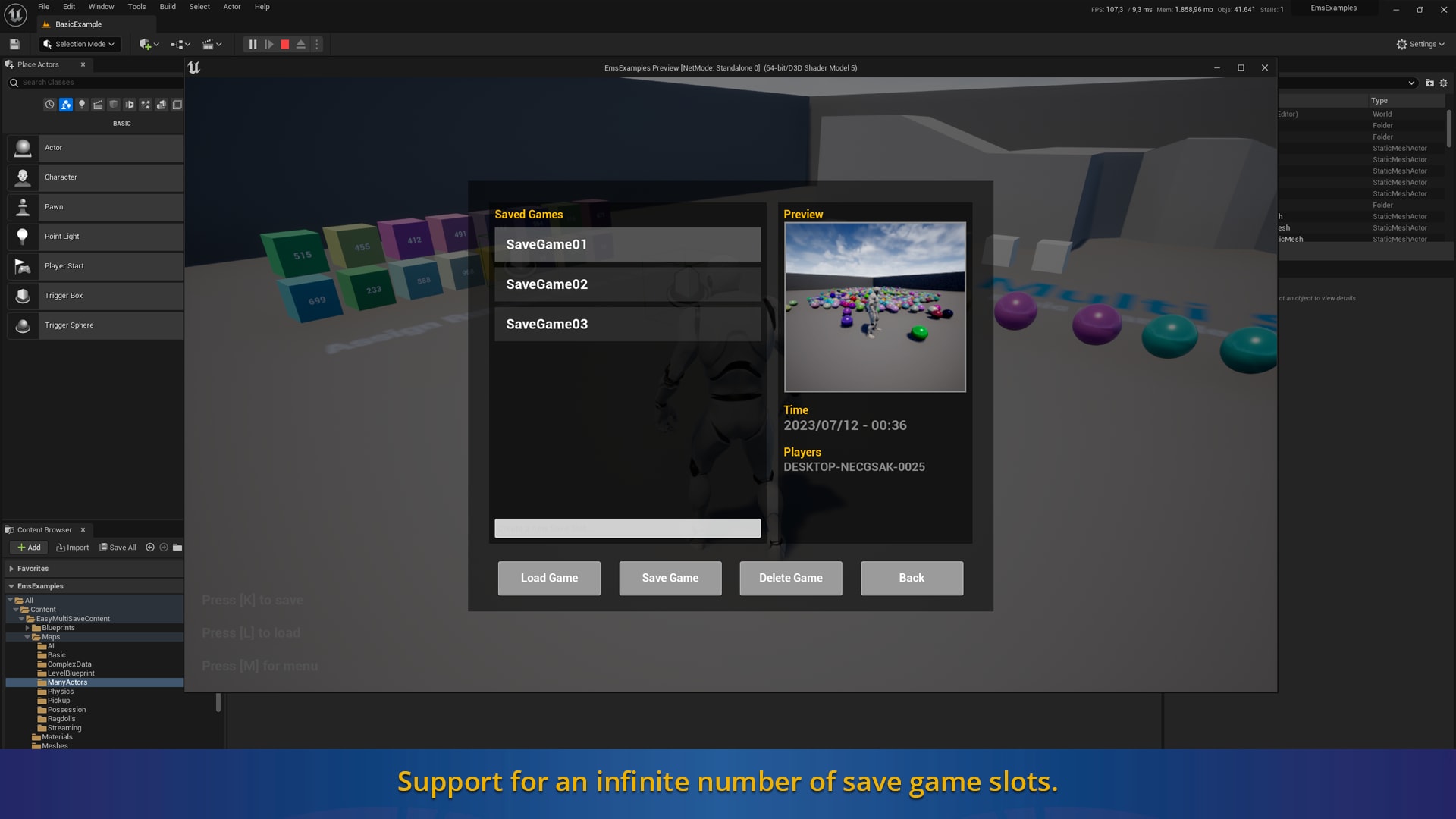Open the Build menu in the menu bar
Screen dimensions: 1456x819
pos(167,7)
